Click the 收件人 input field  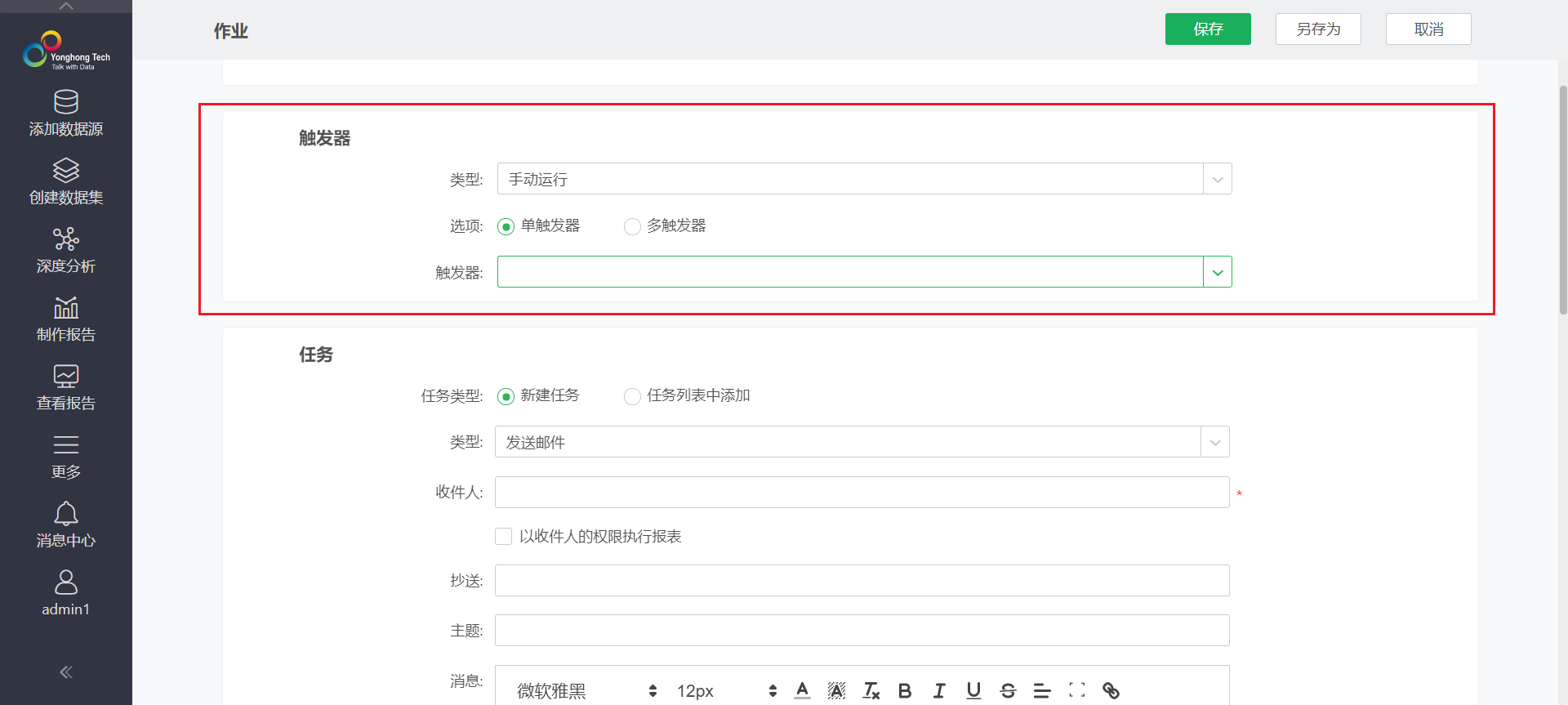click(x=862, y=493)
